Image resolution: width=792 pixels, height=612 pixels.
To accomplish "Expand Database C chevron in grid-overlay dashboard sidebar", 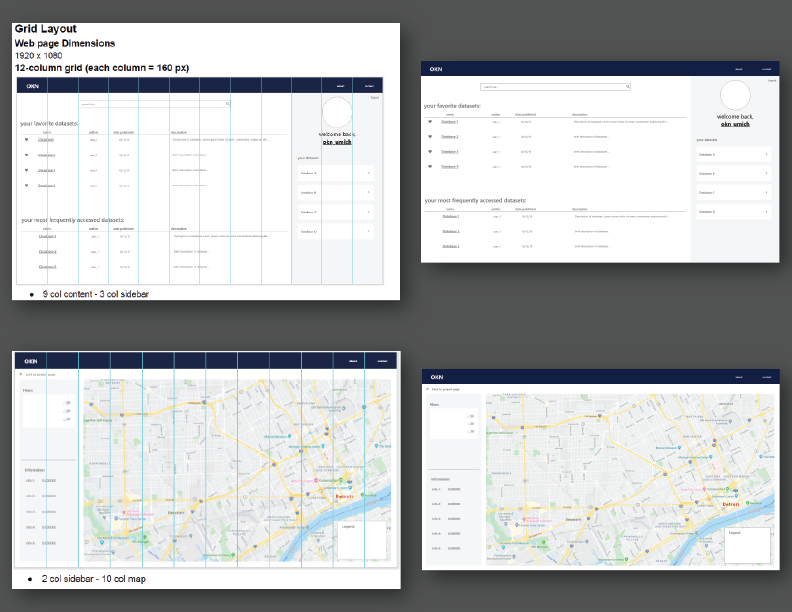I will point(368,212).
